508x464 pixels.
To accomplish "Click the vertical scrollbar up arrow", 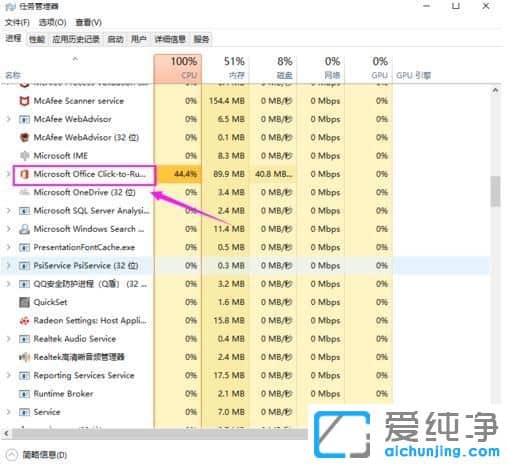I will (x=495, y=90).
